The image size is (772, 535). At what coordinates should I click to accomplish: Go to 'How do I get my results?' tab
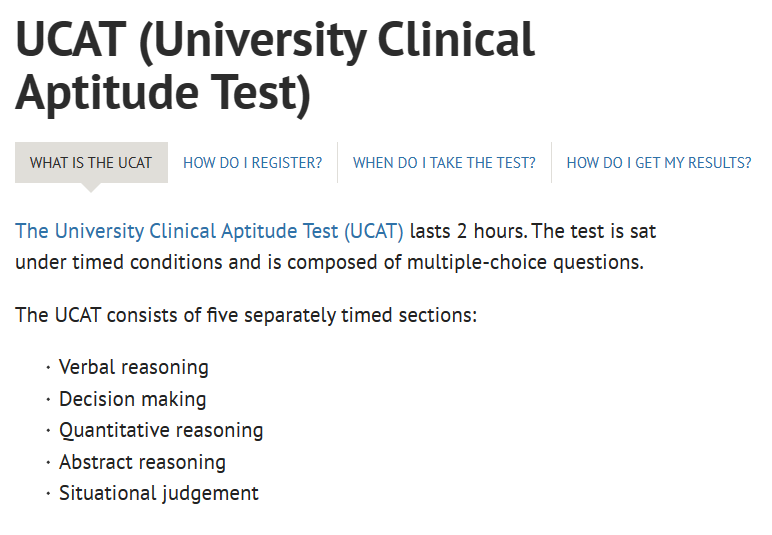pyautogui.click(x=659, y=162)
